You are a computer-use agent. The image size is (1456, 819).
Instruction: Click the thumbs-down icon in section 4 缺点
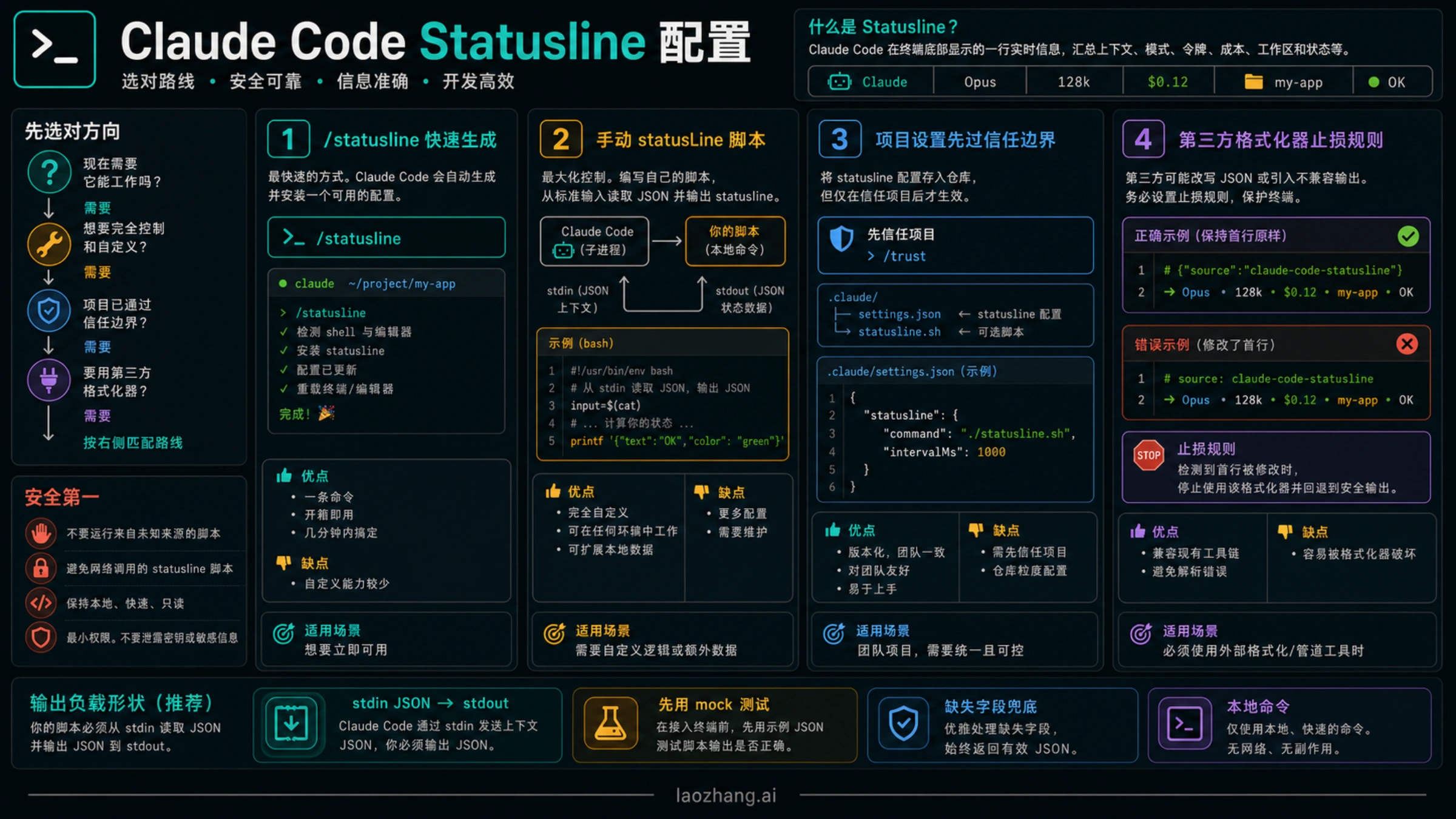(1285, 532)
